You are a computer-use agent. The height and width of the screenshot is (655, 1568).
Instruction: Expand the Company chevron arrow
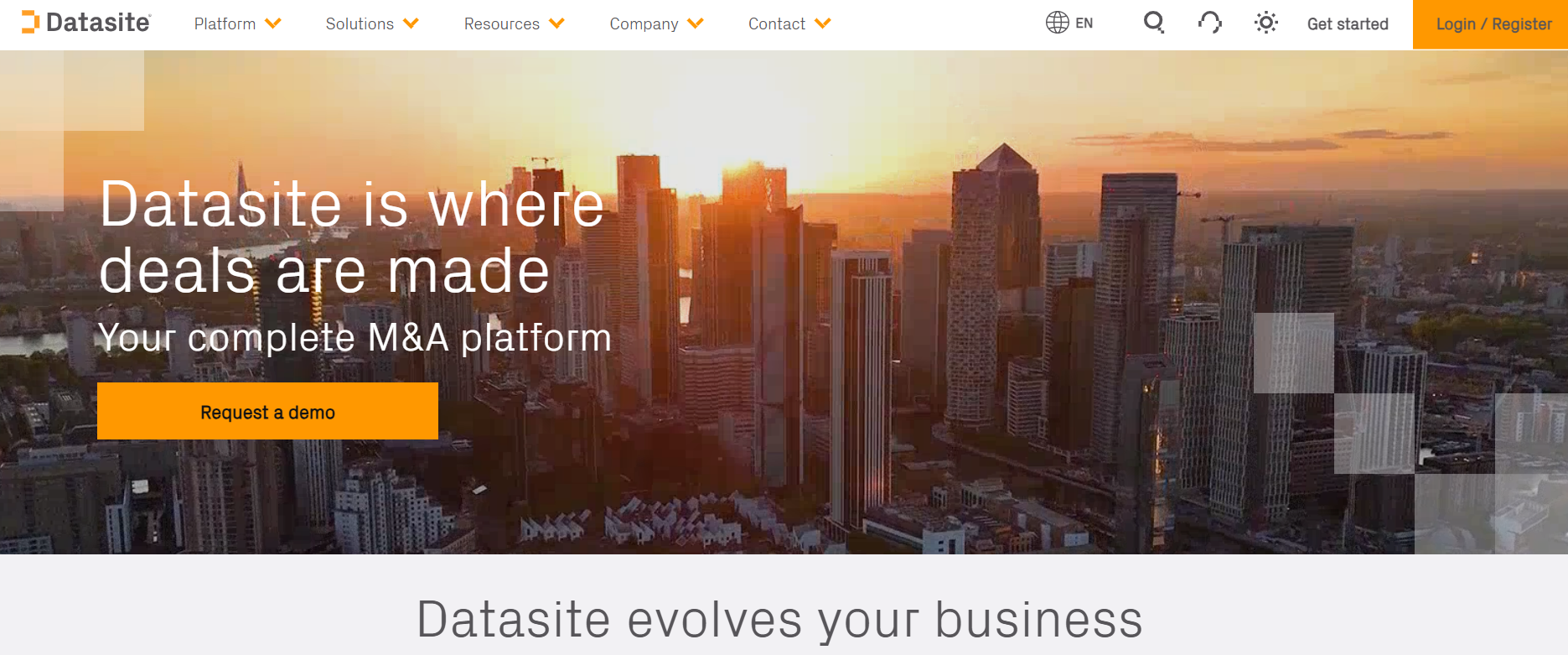click(x=696, y=23)
